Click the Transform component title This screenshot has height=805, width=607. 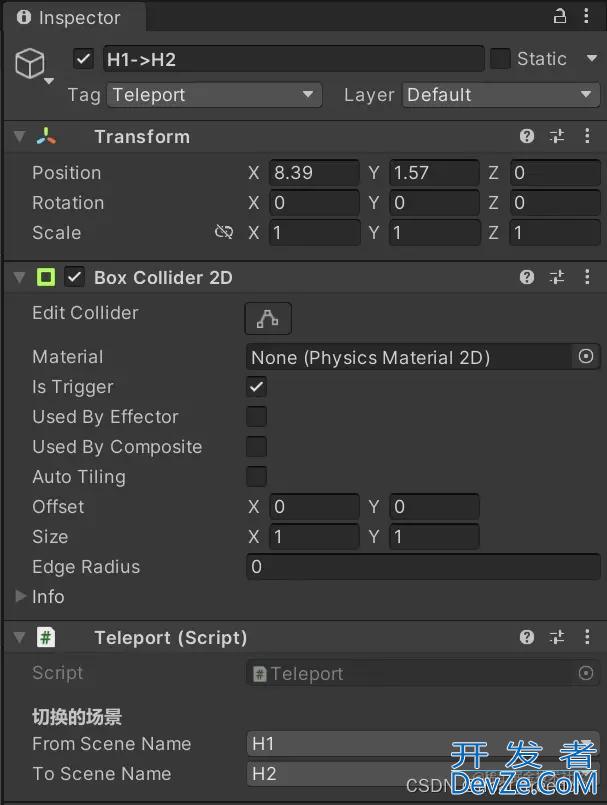coord(142,137)
